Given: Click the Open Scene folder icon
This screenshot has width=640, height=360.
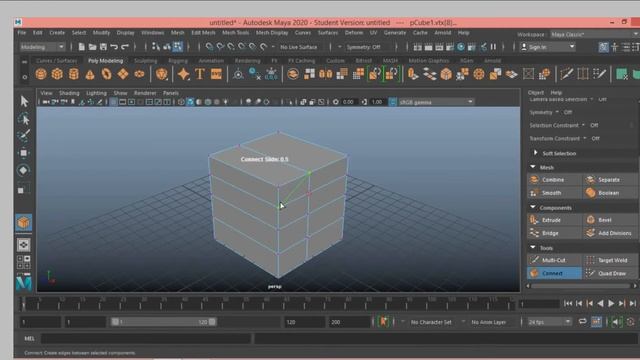Looking at the screenshot, I should coord(93,47).
